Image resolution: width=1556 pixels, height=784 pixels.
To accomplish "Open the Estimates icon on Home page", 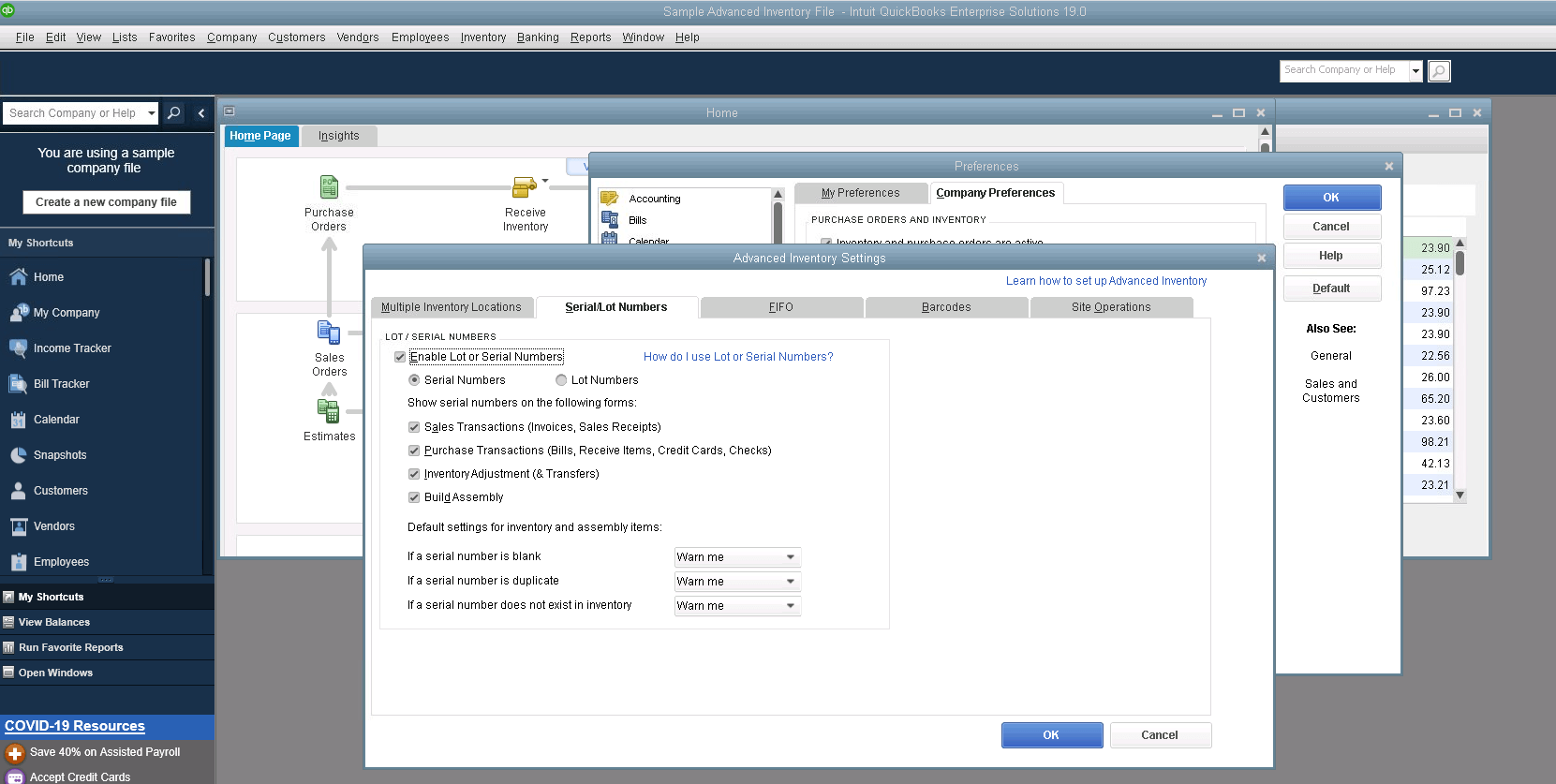I will (x=329, y=410).
